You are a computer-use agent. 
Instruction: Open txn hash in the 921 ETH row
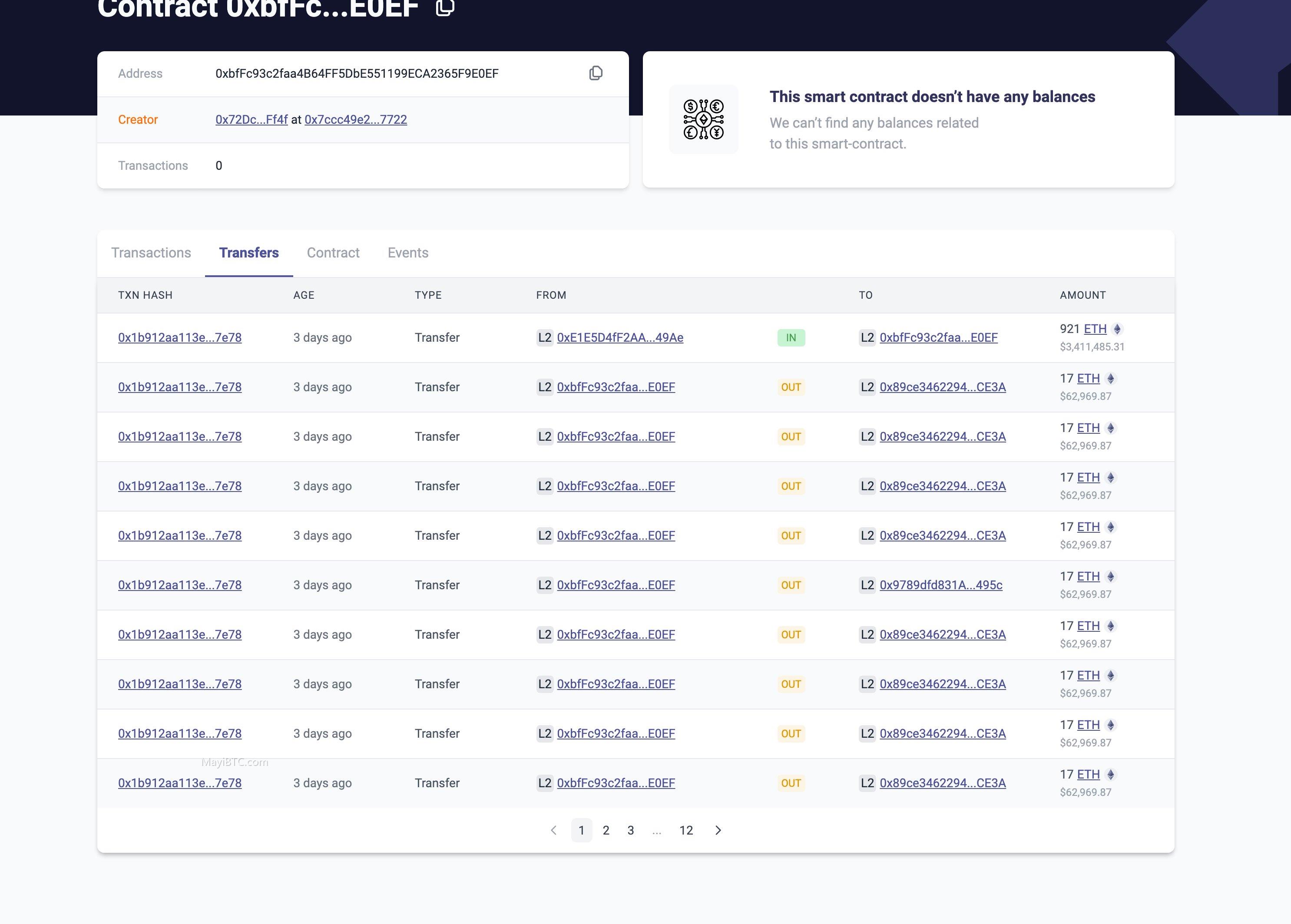[x=180, y=337]
